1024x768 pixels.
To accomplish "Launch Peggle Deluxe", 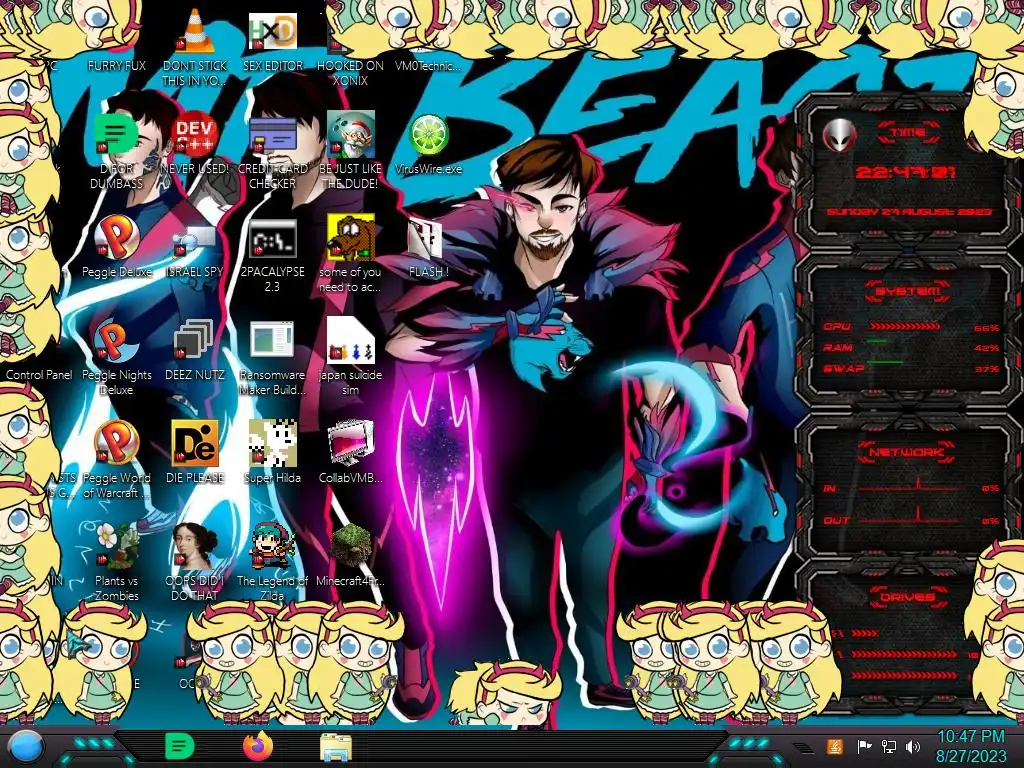I will [116, 246].
